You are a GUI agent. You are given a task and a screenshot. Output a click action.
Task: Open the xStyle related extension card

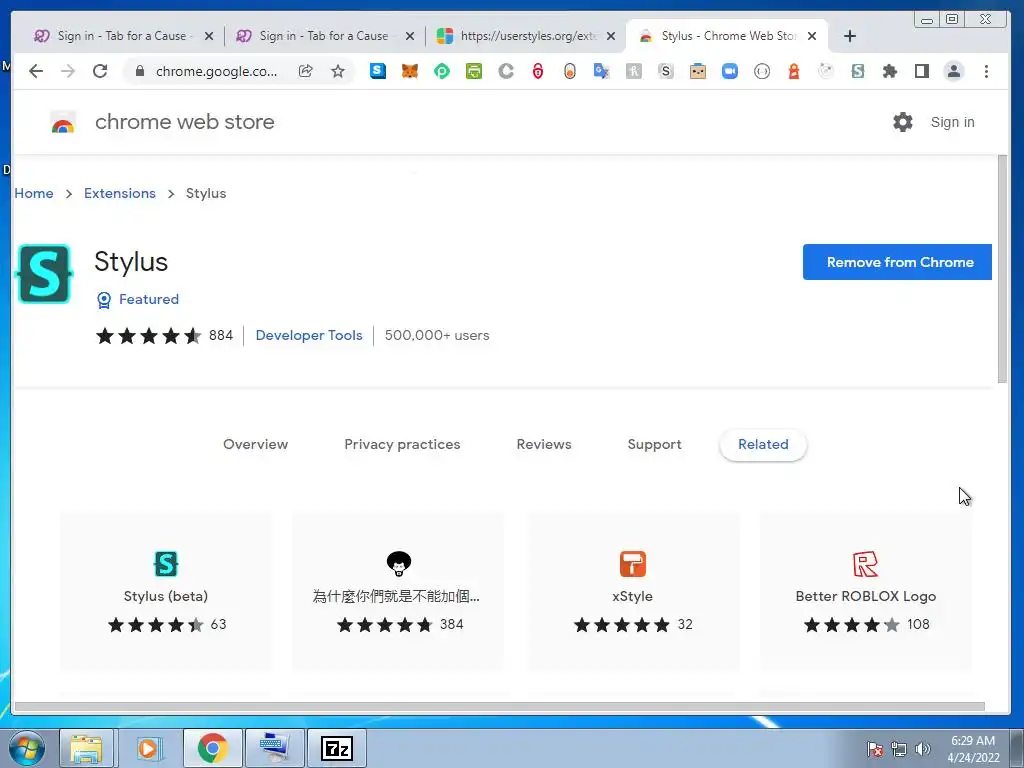point(633,591)
